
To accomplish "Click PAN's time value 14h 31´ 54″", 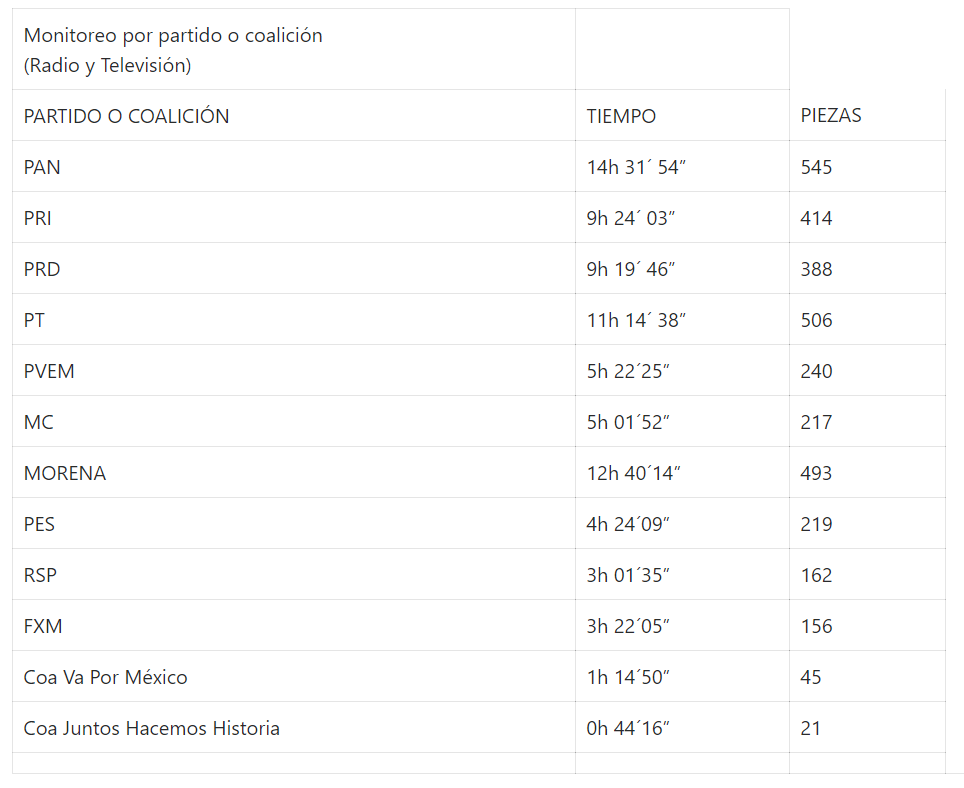I will click(x=636, y=167).
